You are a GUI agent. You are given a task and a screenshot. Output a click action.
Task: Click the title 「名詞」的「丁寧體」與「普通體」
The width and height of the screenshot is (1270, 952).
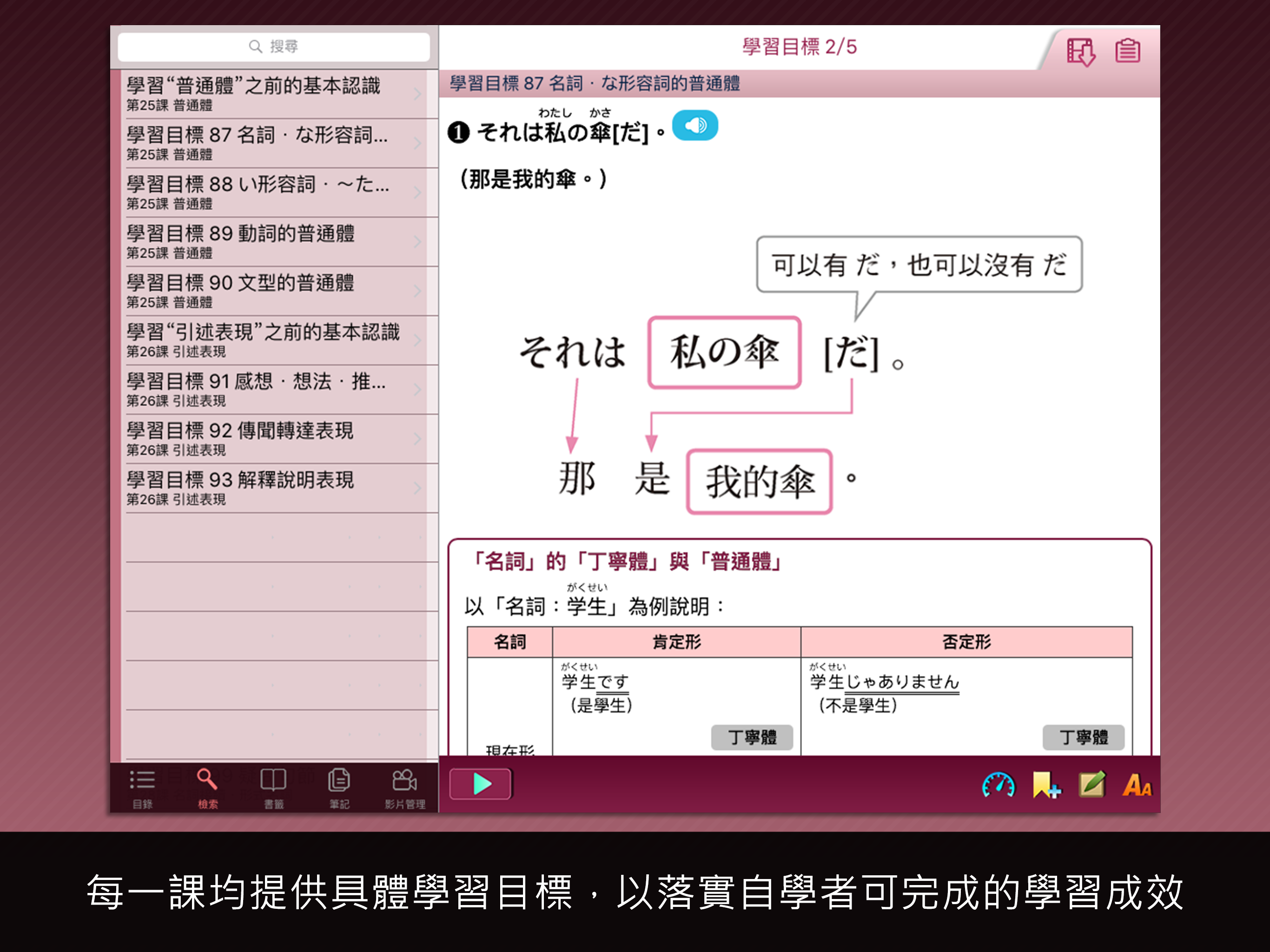coord(625,561)
